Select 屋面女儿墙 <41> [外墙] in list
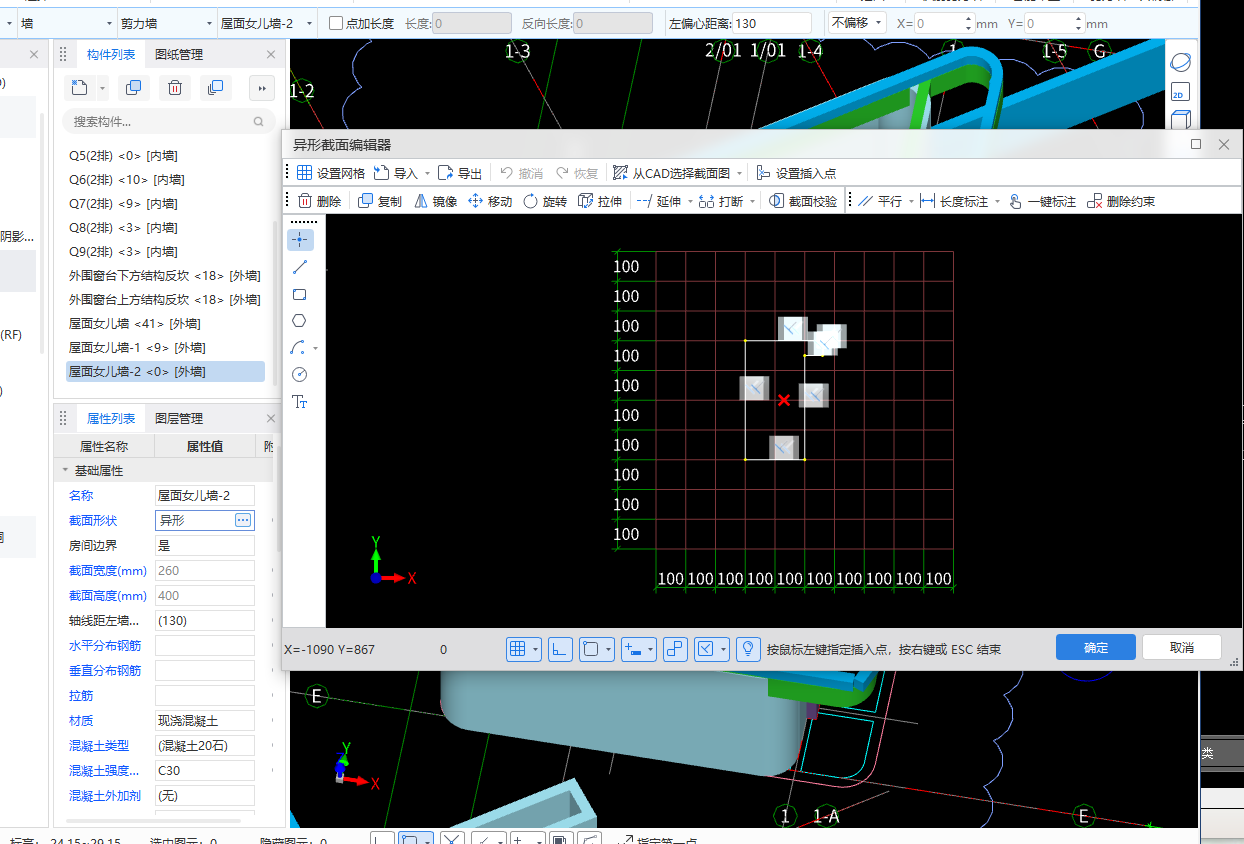 tap(134, 323)
